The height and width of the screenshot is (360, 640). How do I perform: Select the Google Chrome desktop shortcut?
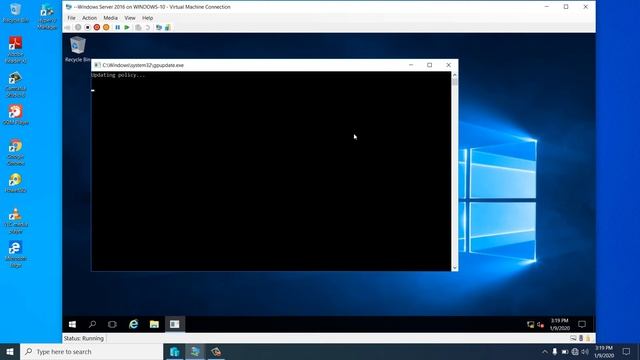(16, 152)
